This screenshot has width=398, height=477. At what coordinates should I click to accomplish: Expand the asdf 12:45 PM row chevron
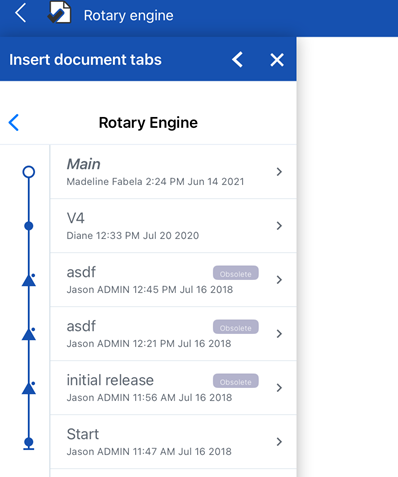coord(279,280)
